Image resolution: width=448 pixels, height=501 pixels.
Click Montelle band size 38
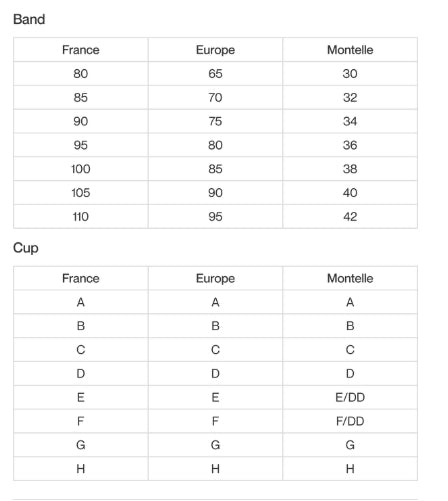point(350,169)
